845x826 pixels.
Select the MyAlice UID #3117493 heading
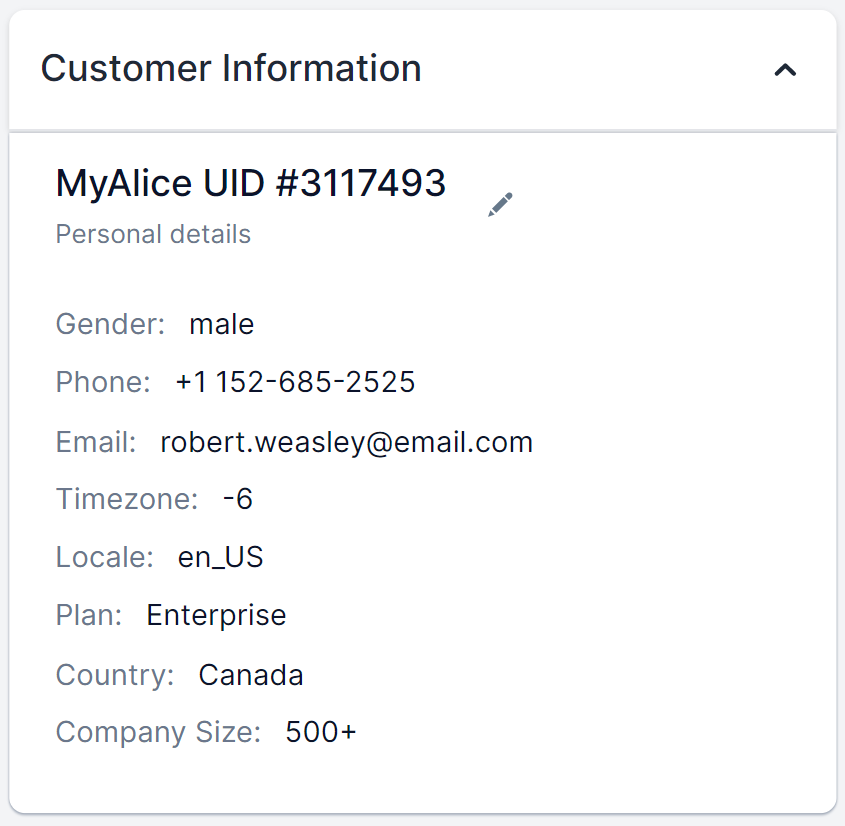[251, 183]
